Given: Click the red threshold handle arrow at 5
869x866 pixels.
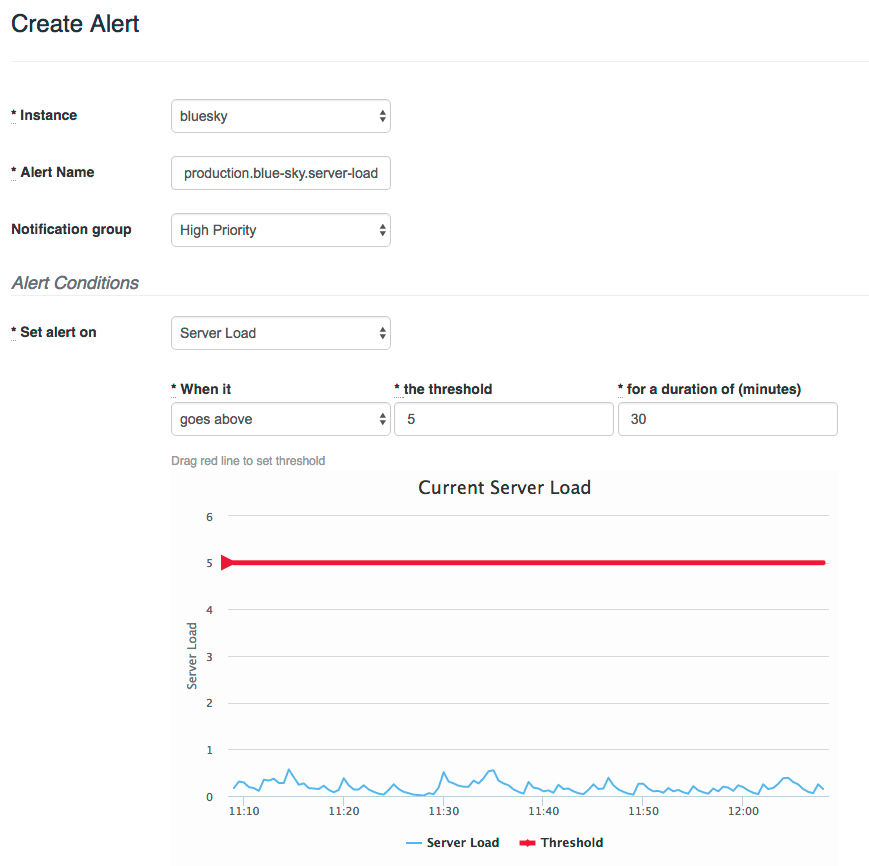Looking at the screenshot, I should point(226,563).
